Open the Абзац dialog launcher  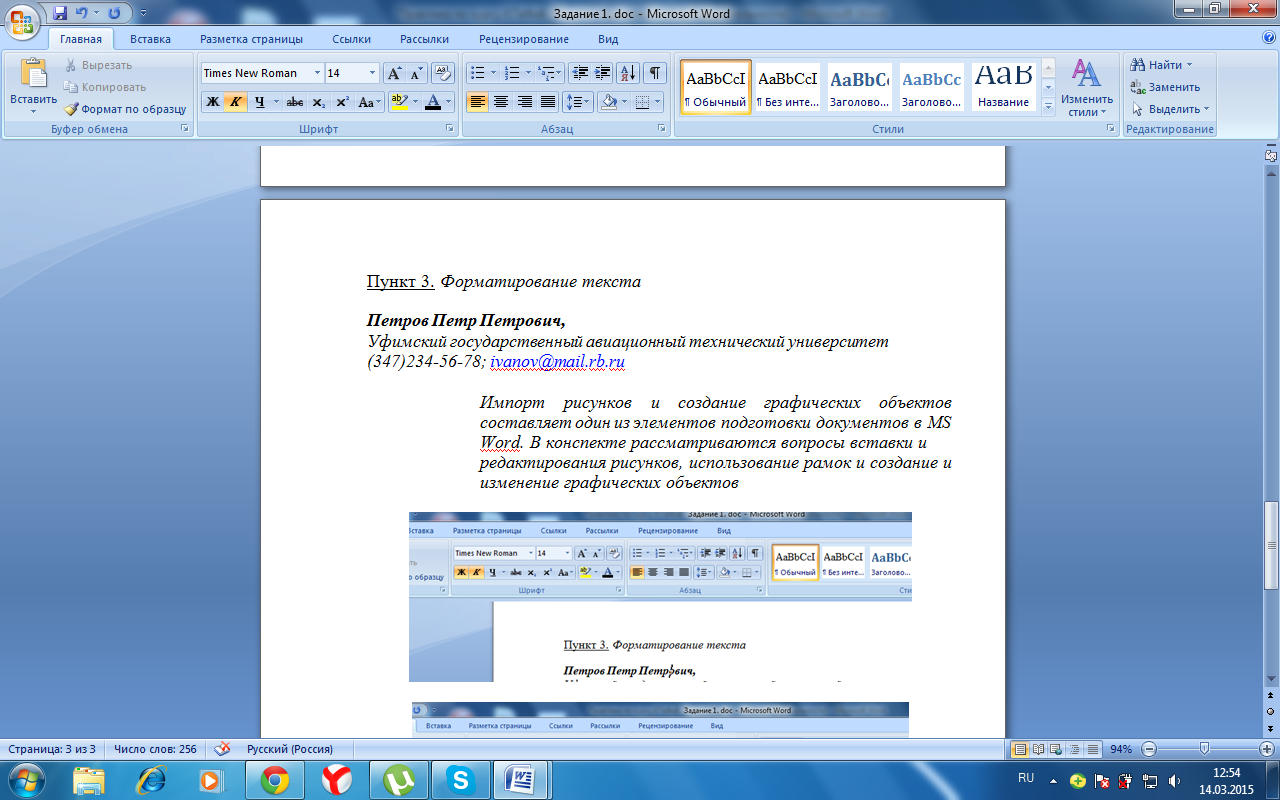tap(662, 129)
